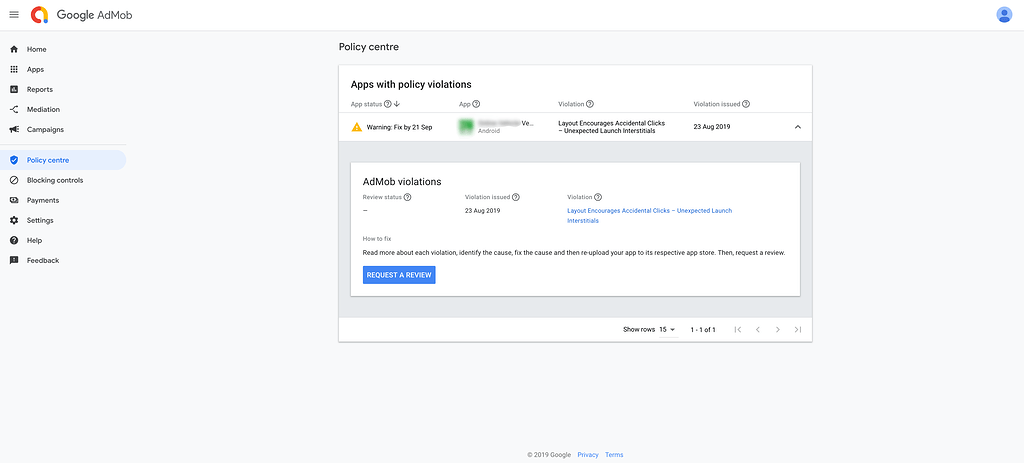Select Policy centre in the sidebar

click(63, 160)
